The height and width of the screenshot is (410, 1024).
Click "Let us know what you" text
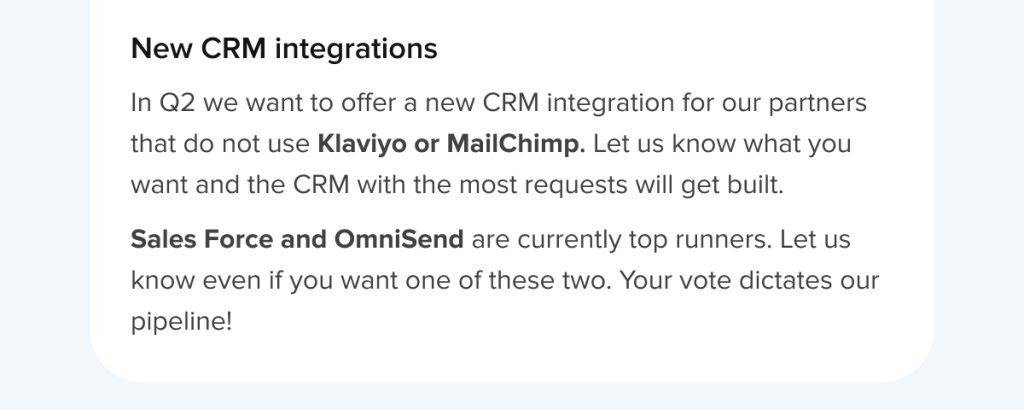tap(722, 144)
